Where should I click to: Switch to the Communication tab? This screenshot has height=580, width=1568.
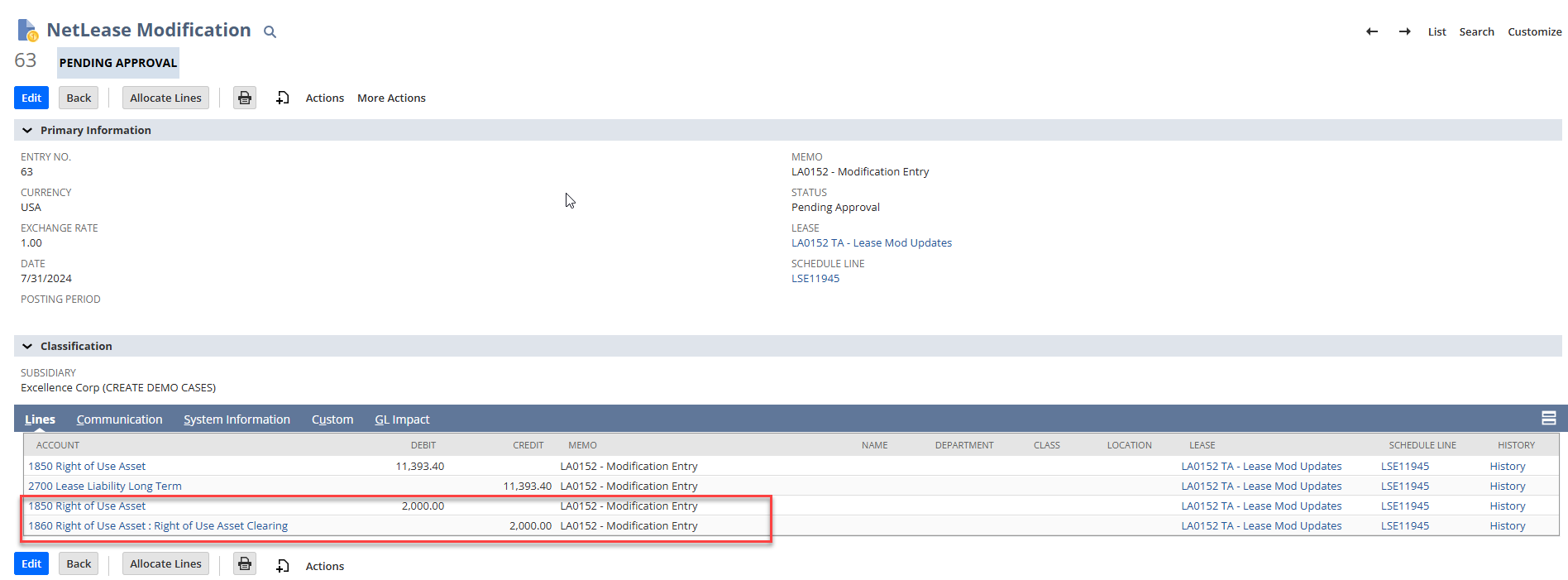(x=119, y=419)
